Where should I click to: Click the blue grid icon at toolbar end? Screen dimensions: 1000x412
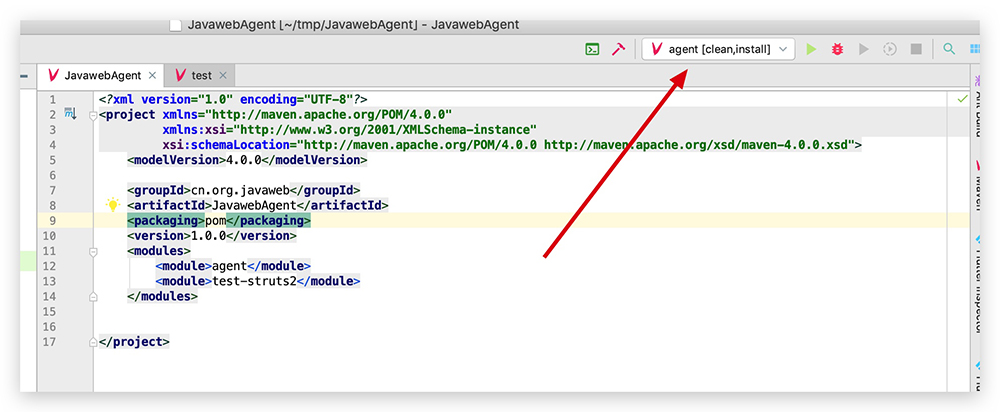(974, 49)
